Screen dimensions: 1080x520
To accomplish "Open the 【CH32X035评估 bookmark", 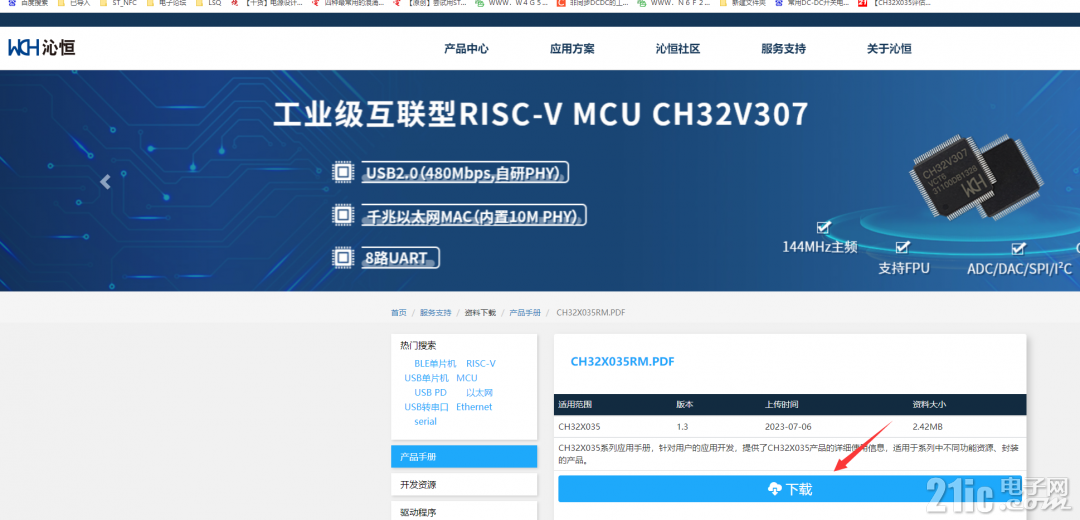I will coord(894,3).
